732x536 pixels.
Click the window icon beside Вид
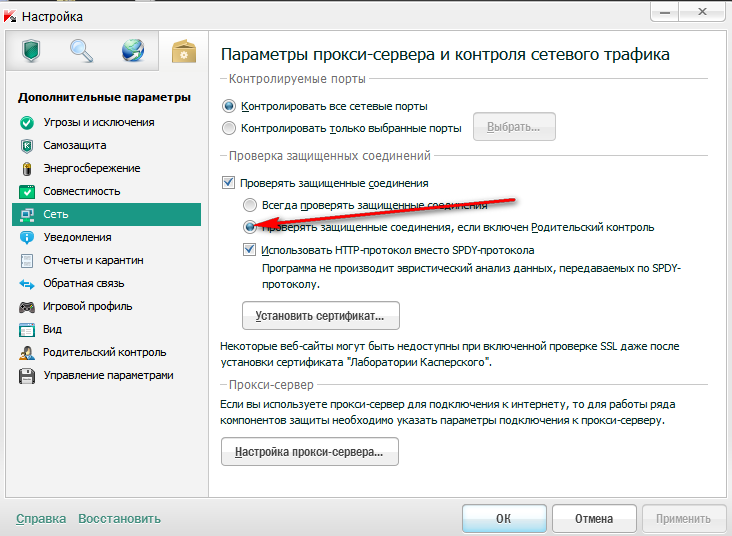pyautogui.click(x=27, y=330)
